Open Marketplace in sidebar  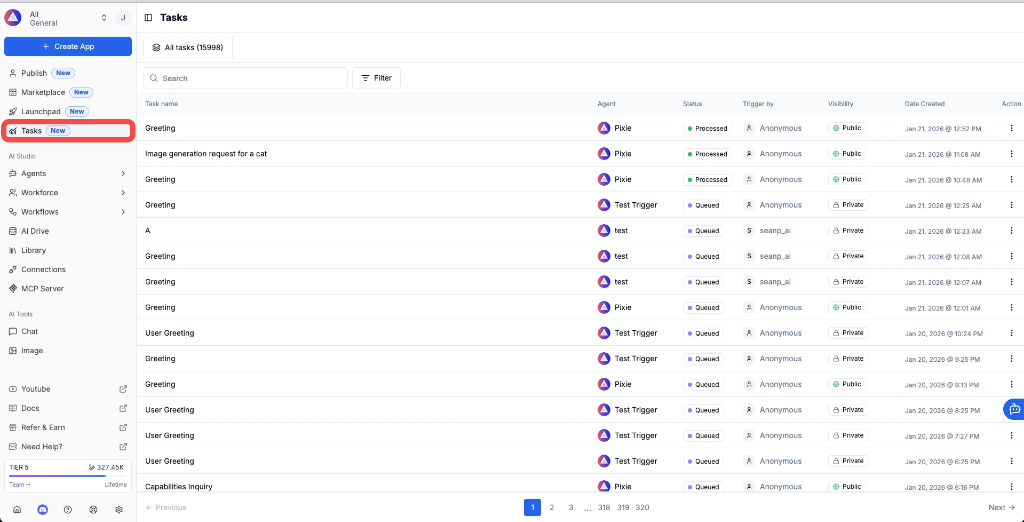68,92
